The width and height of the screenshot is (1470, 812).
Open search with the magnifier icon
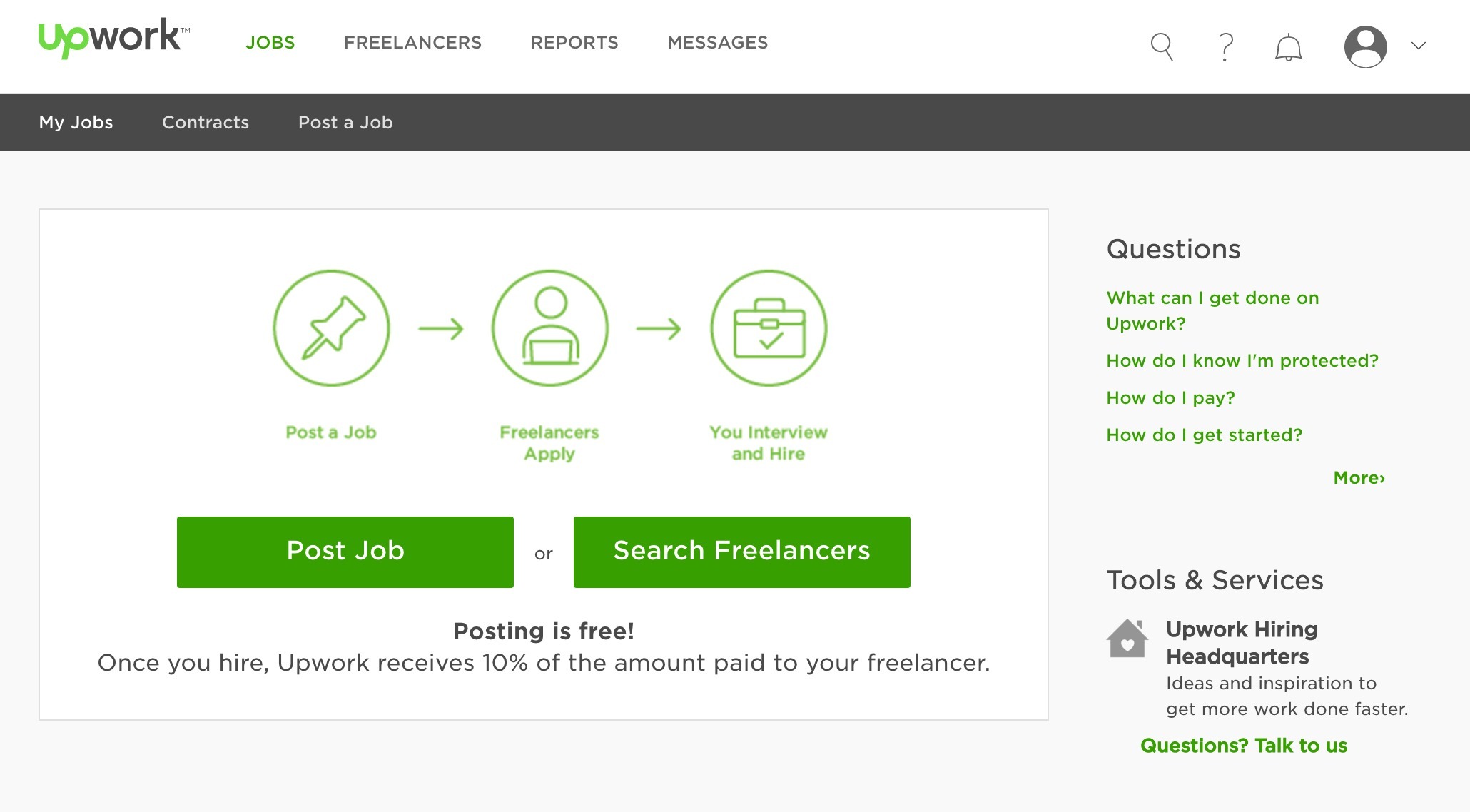pyautogui.click(x=1162, y=47)
